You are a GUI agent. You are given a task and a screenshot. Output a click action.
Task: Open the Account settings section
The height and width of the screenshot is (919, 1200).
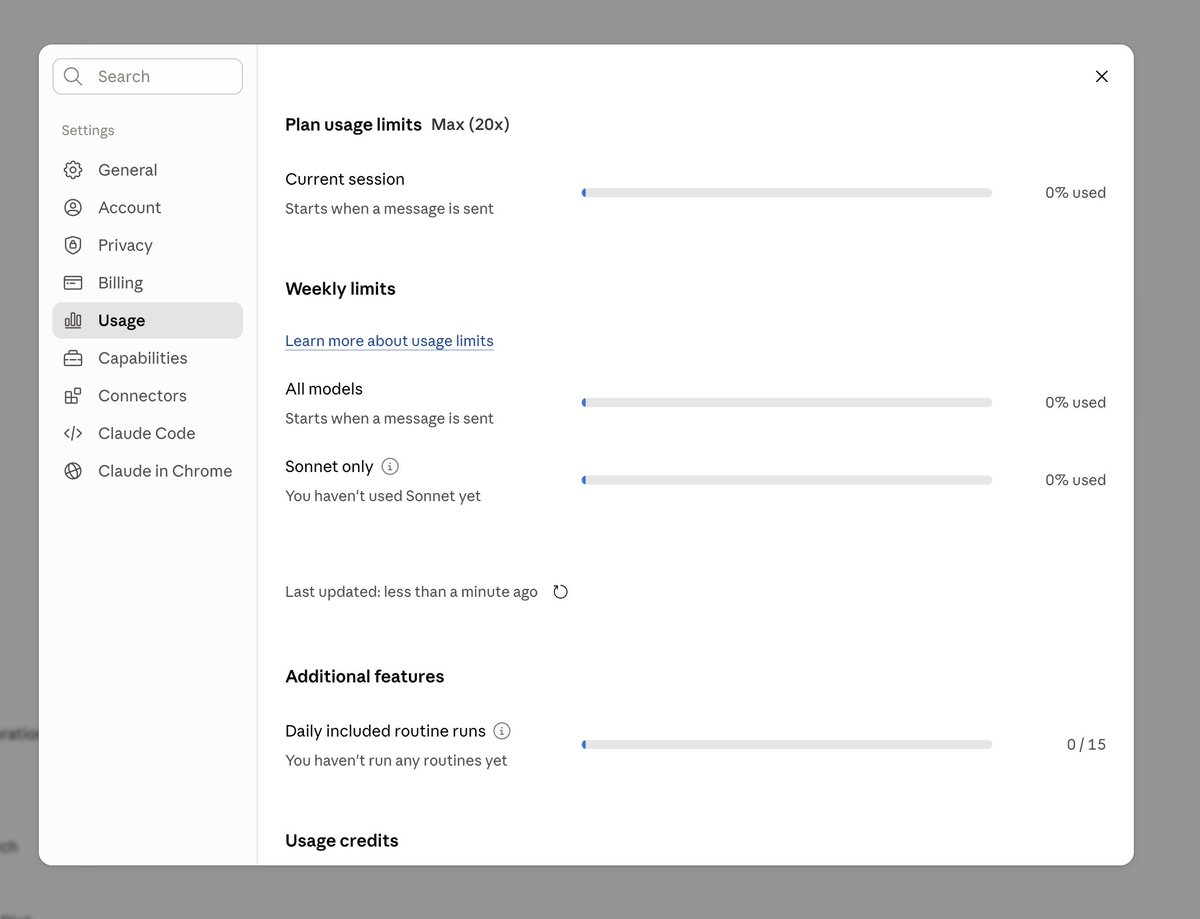[148, 208]
